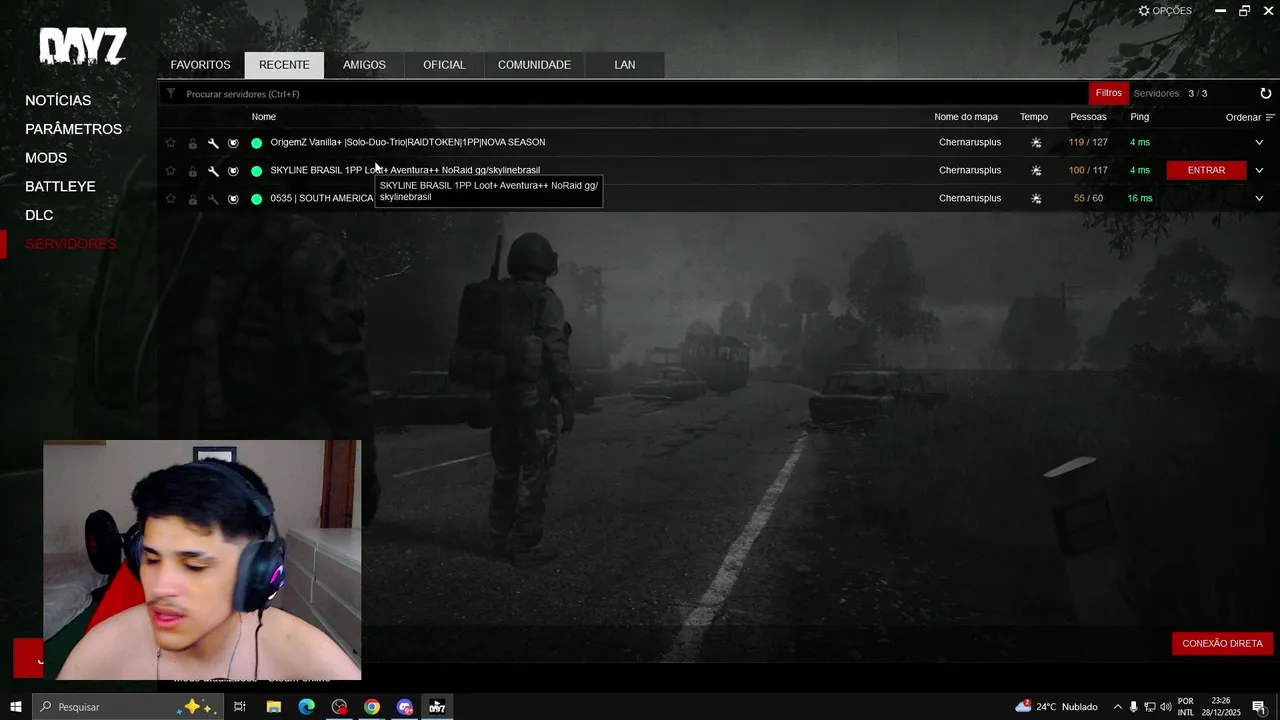Click the 16 ms ping value
This screenshot has width=1280, height=720.
1140,198
